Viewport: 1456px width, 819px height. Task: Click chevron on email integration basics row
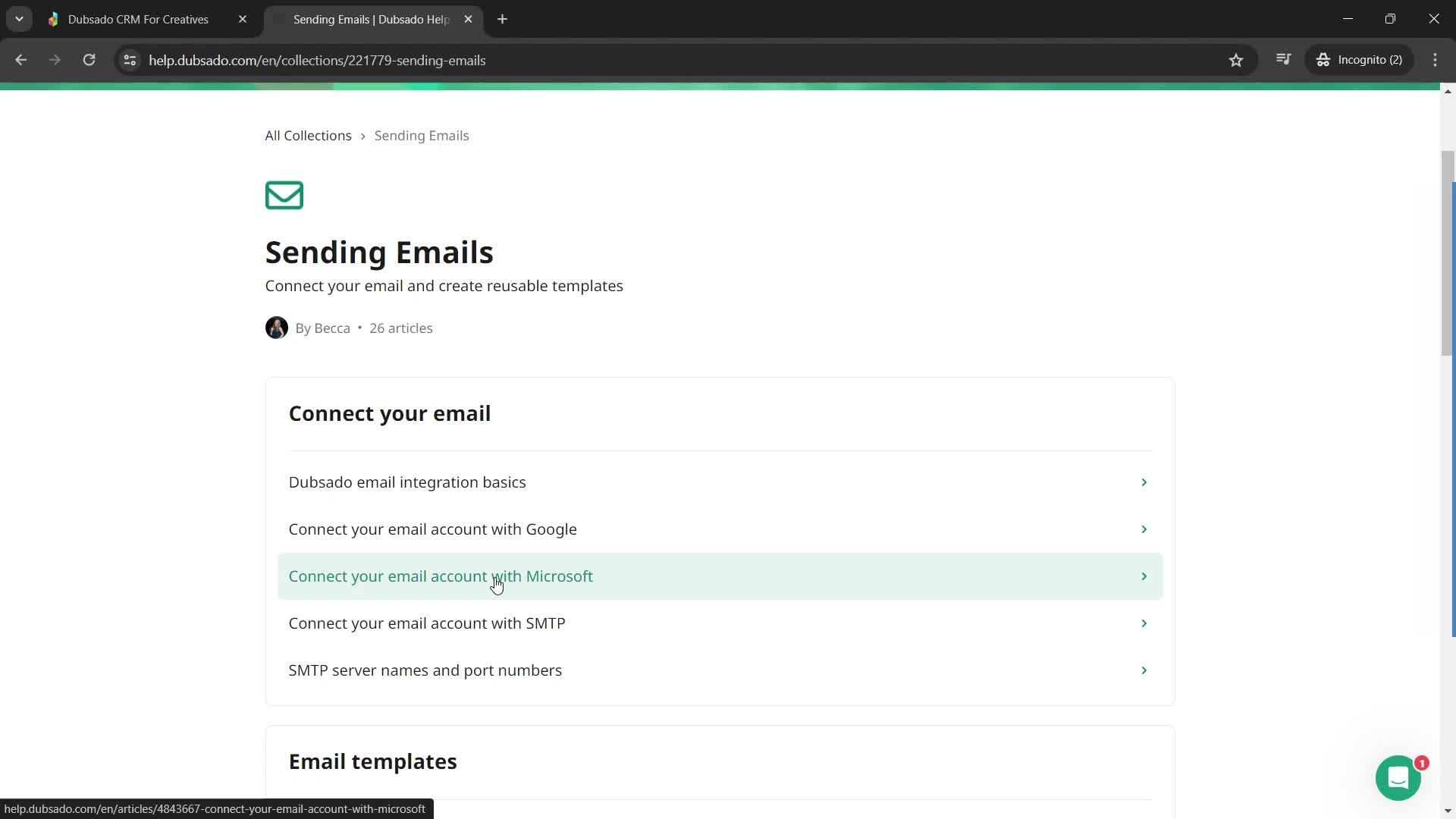[x=1144, y=482]
